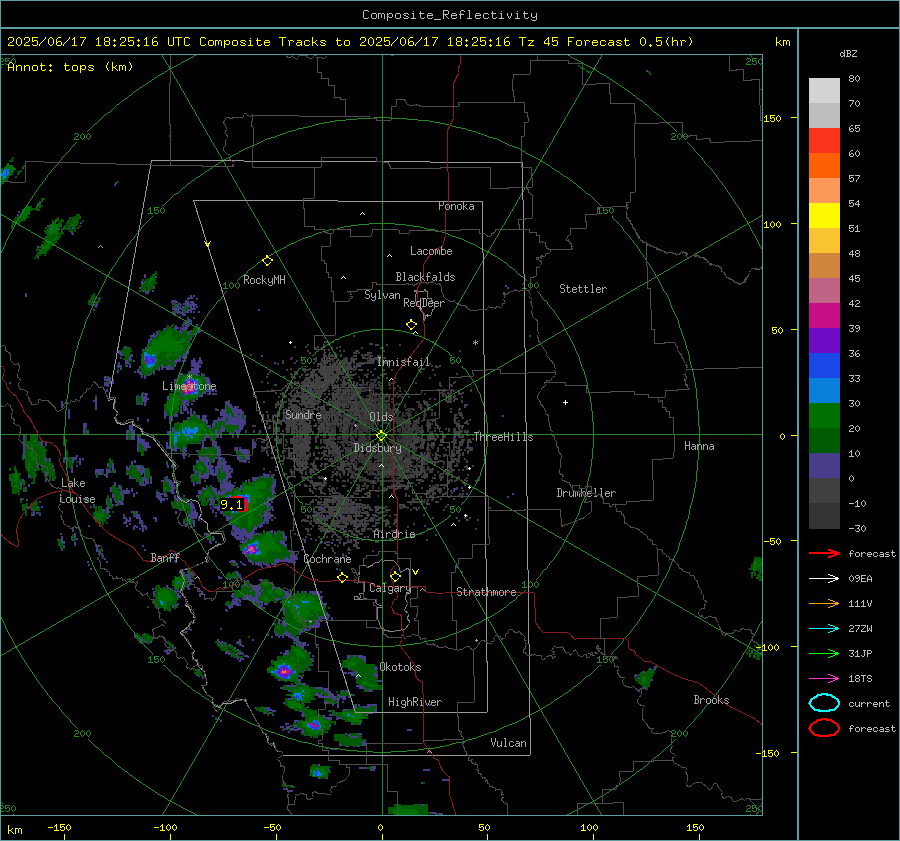Click the orange 111V arrow legend icon
The height and width of the screenshot is (841, 900).
pos(824,603)
